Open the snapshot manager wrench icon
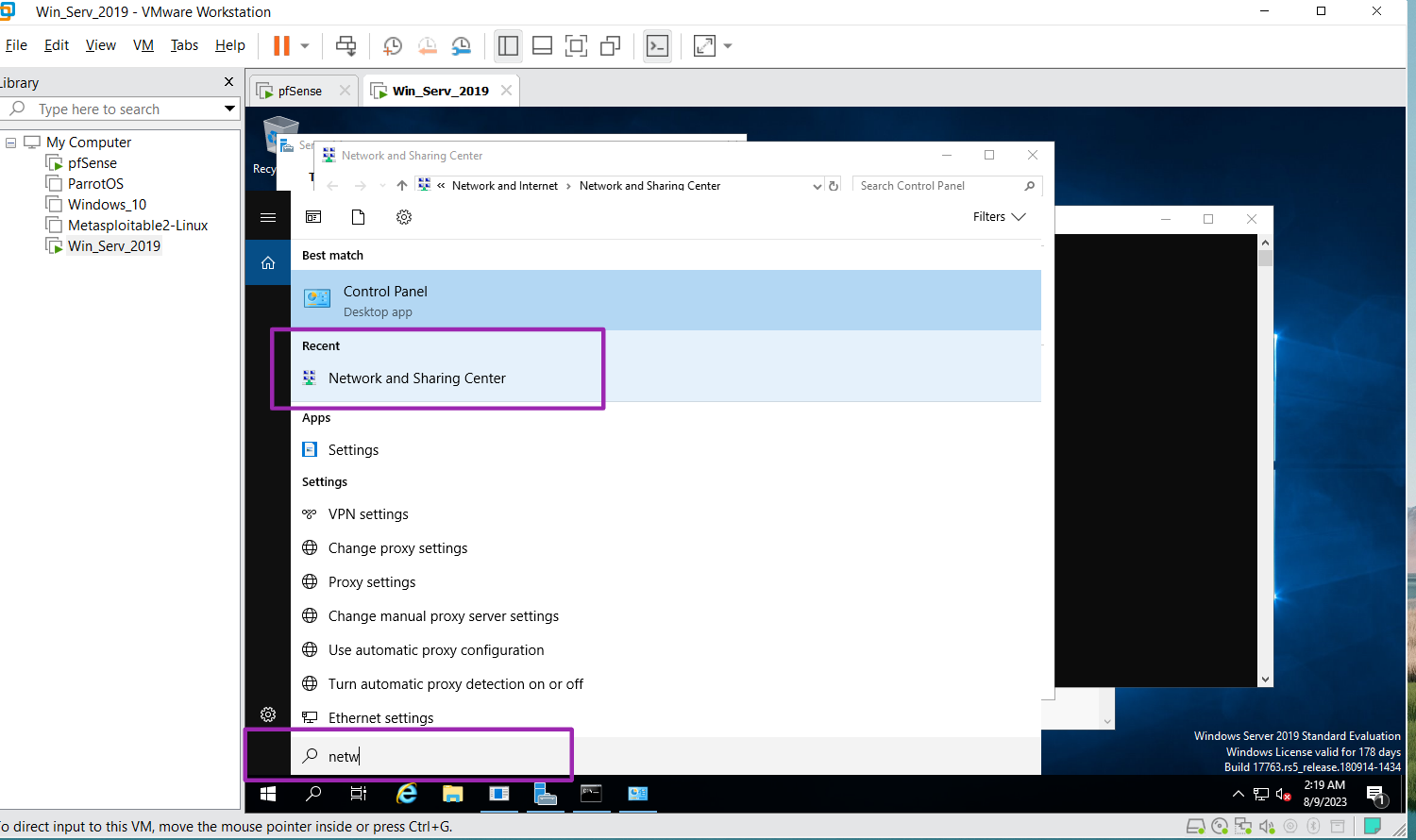Screen dimensions: 1416x840 (461, 45)
